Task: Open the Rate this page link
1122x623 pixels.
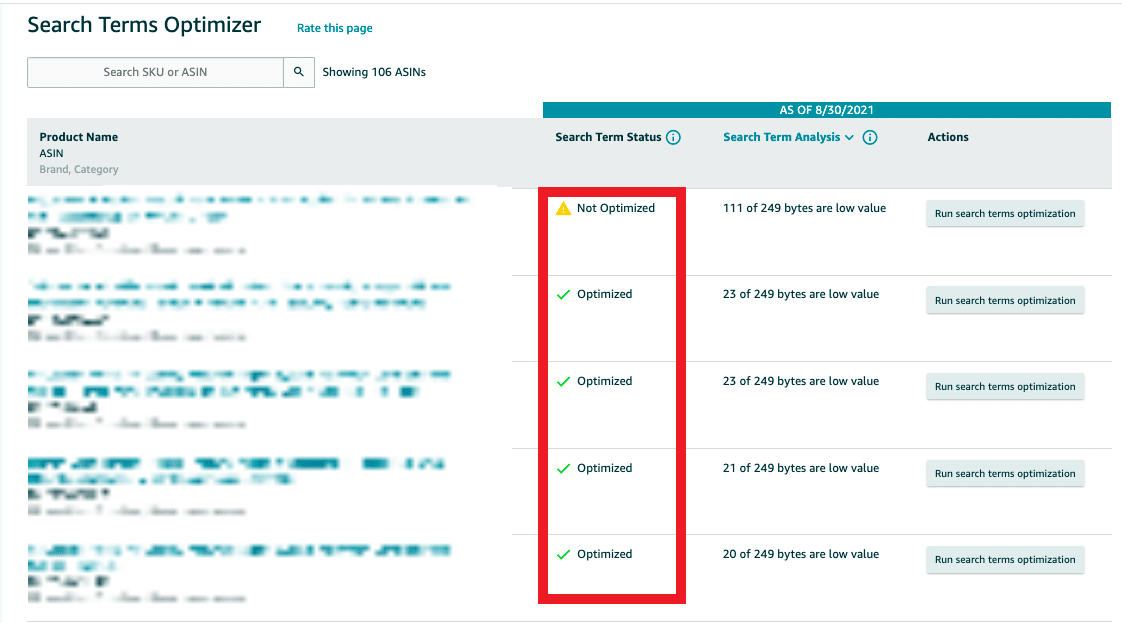Action: pyautogui.click(x=334, y=28)
